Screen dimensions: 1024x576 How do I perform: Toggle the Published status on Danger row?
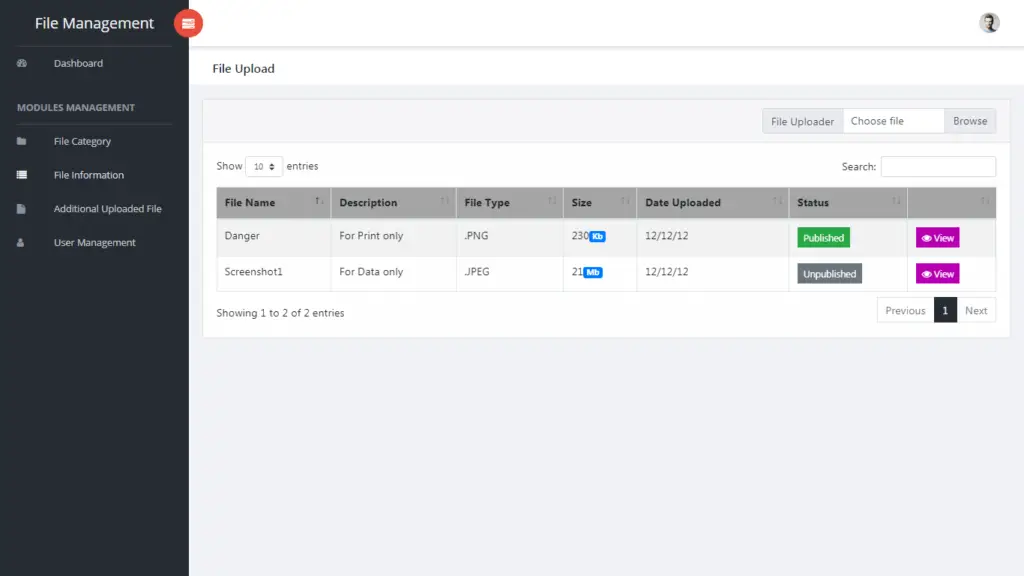click(823, 237)
